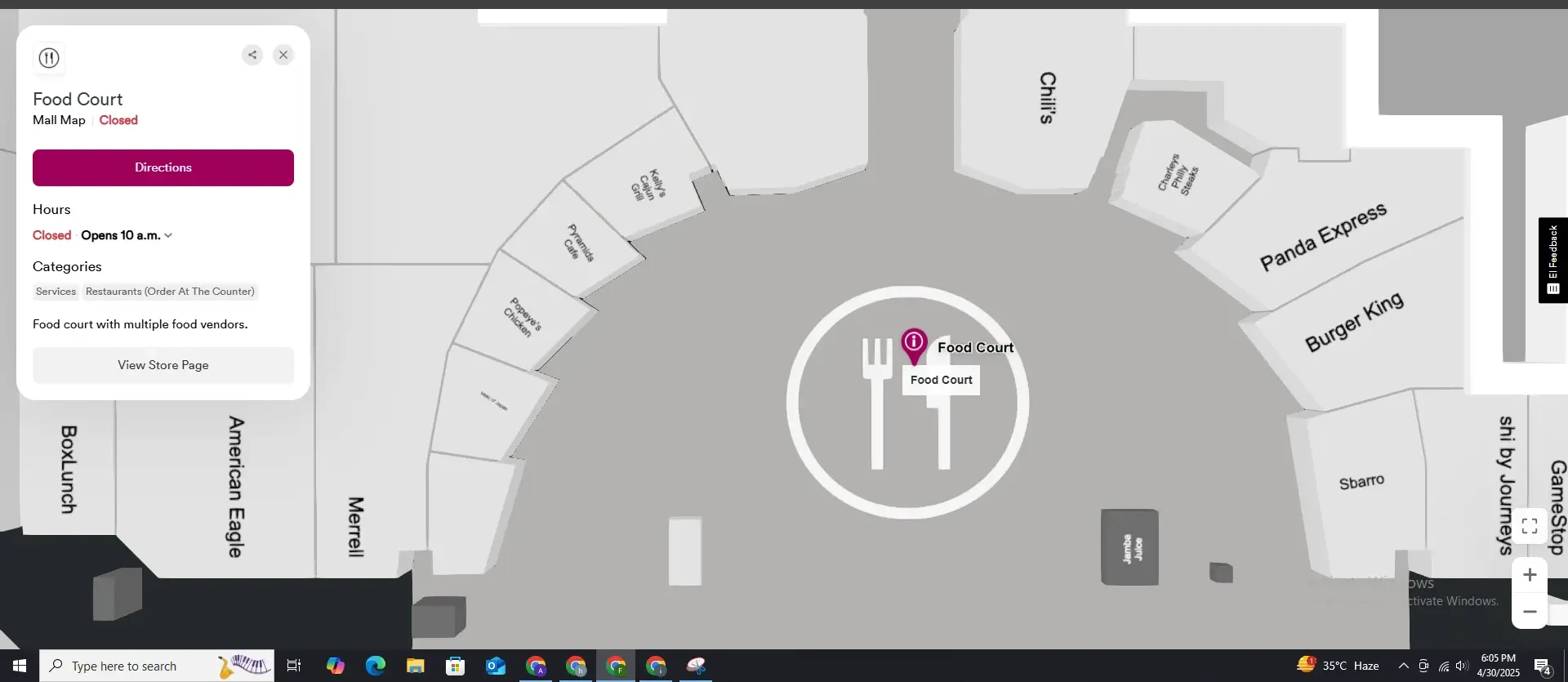Open Microsoft Edge from taskbar
Screen dimensions: 1568x682
point(375,666)
